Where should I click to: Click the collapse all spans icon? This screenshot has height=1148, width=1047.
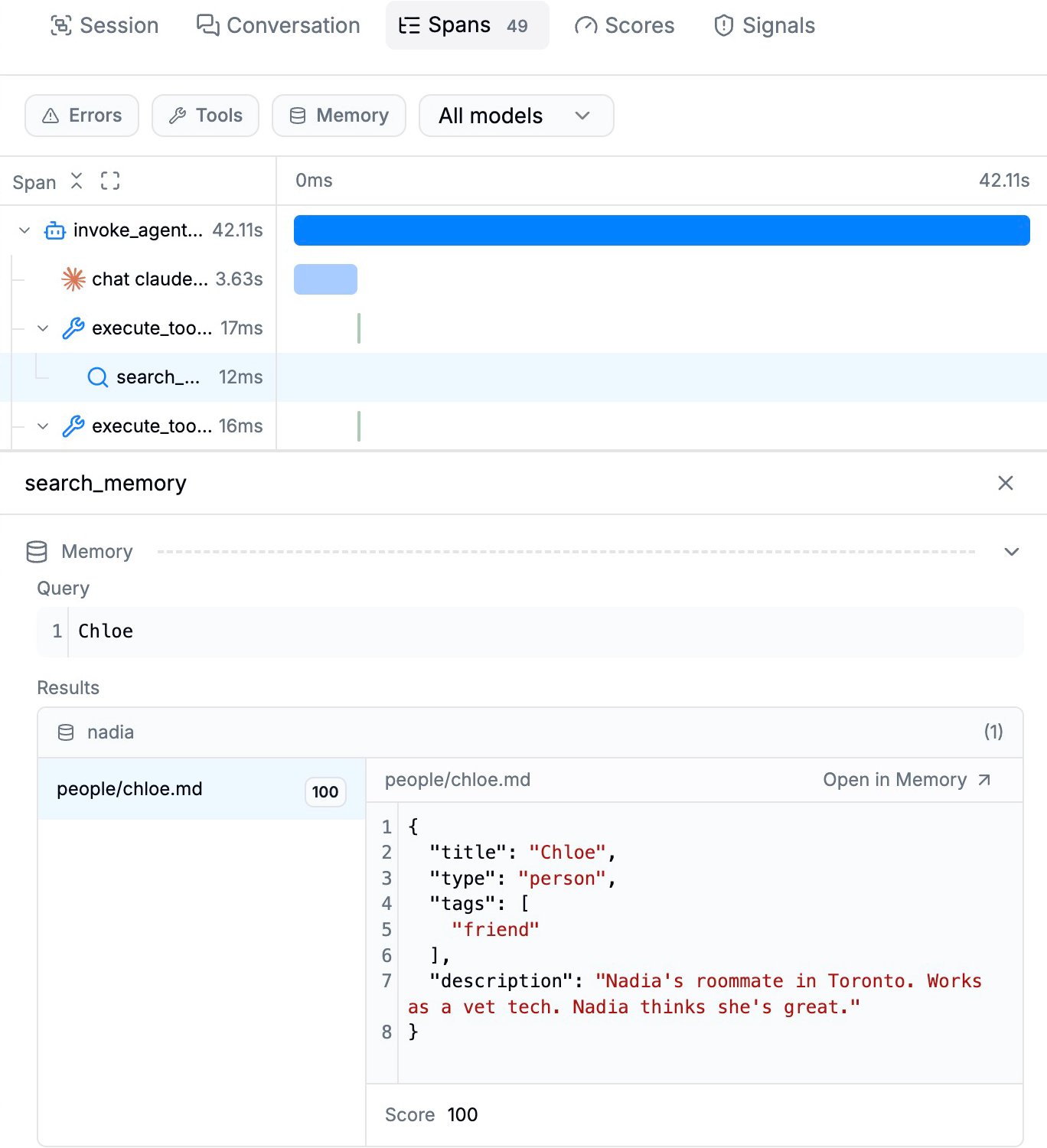click(x=77, y=181)
